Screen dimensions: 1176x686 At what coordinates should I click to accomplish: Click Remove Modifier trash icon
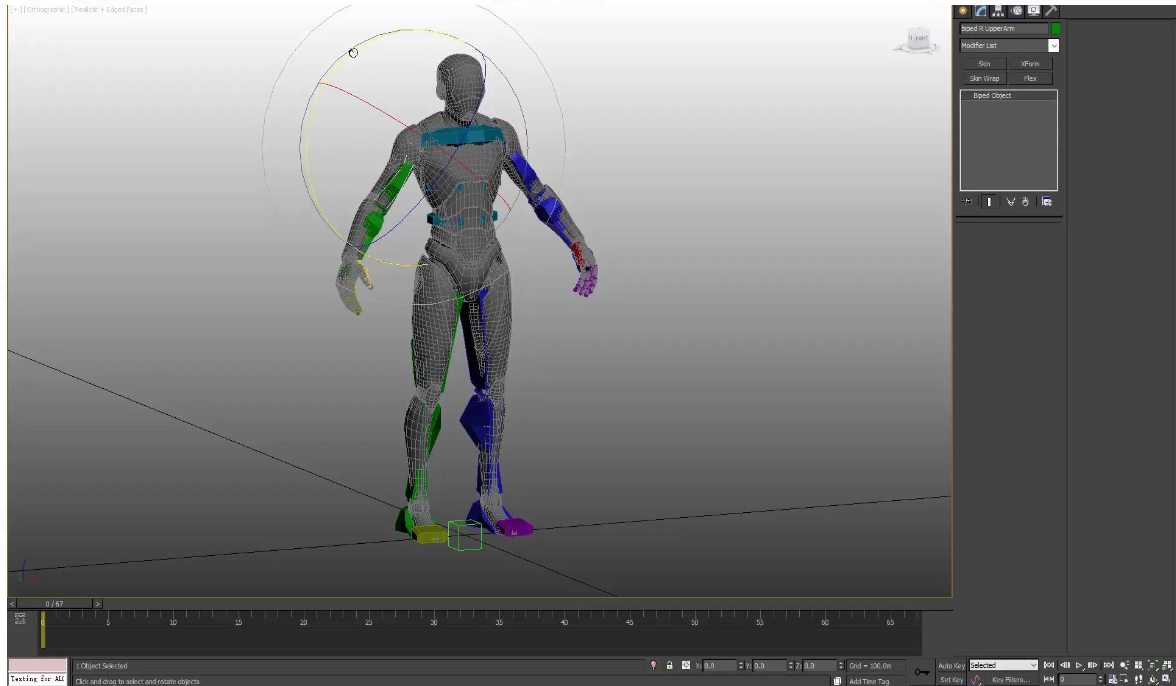tap(1025, 202)
